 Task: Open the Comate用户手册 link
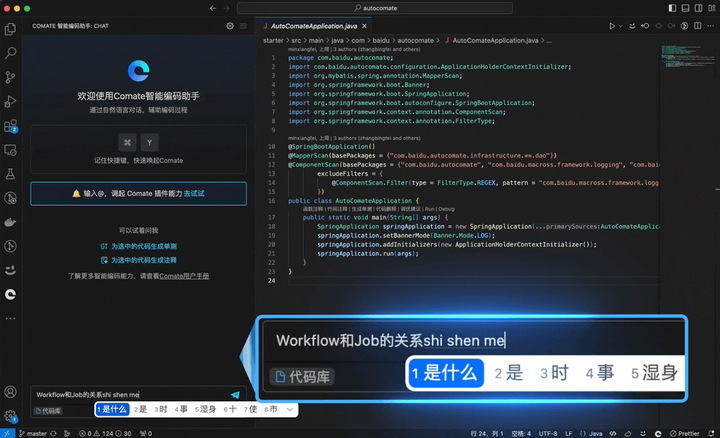click(184, 275)
